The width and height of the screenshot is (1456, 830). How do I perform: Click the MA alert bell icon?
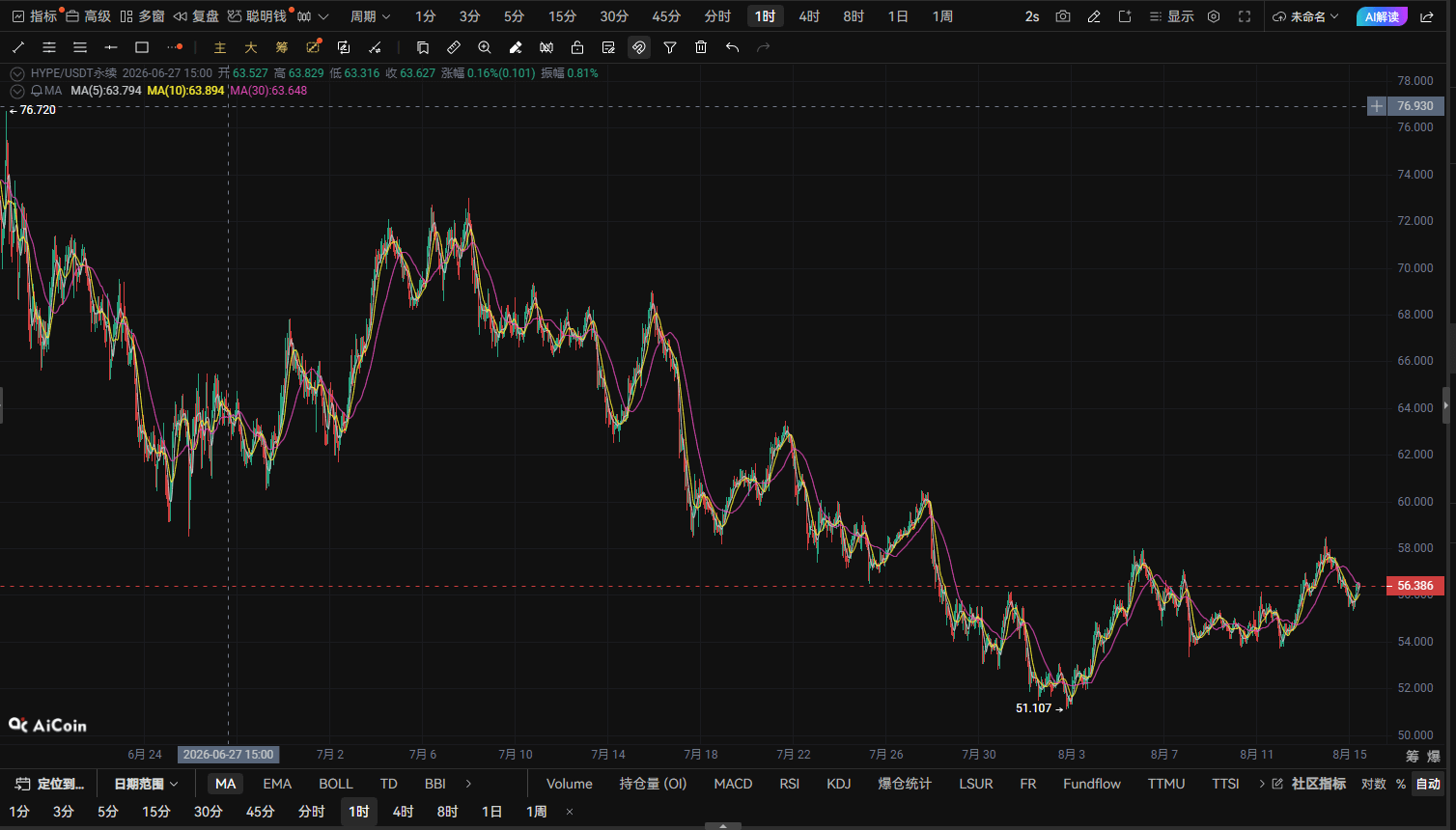click(36, 91)
